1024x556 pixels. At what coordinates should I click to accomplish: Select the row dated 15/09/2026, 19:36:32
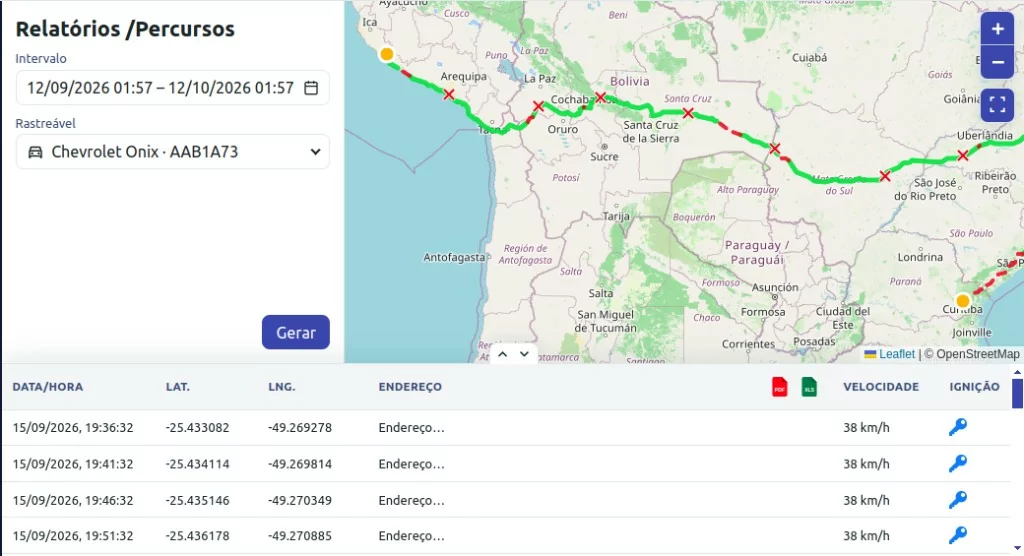506,428
